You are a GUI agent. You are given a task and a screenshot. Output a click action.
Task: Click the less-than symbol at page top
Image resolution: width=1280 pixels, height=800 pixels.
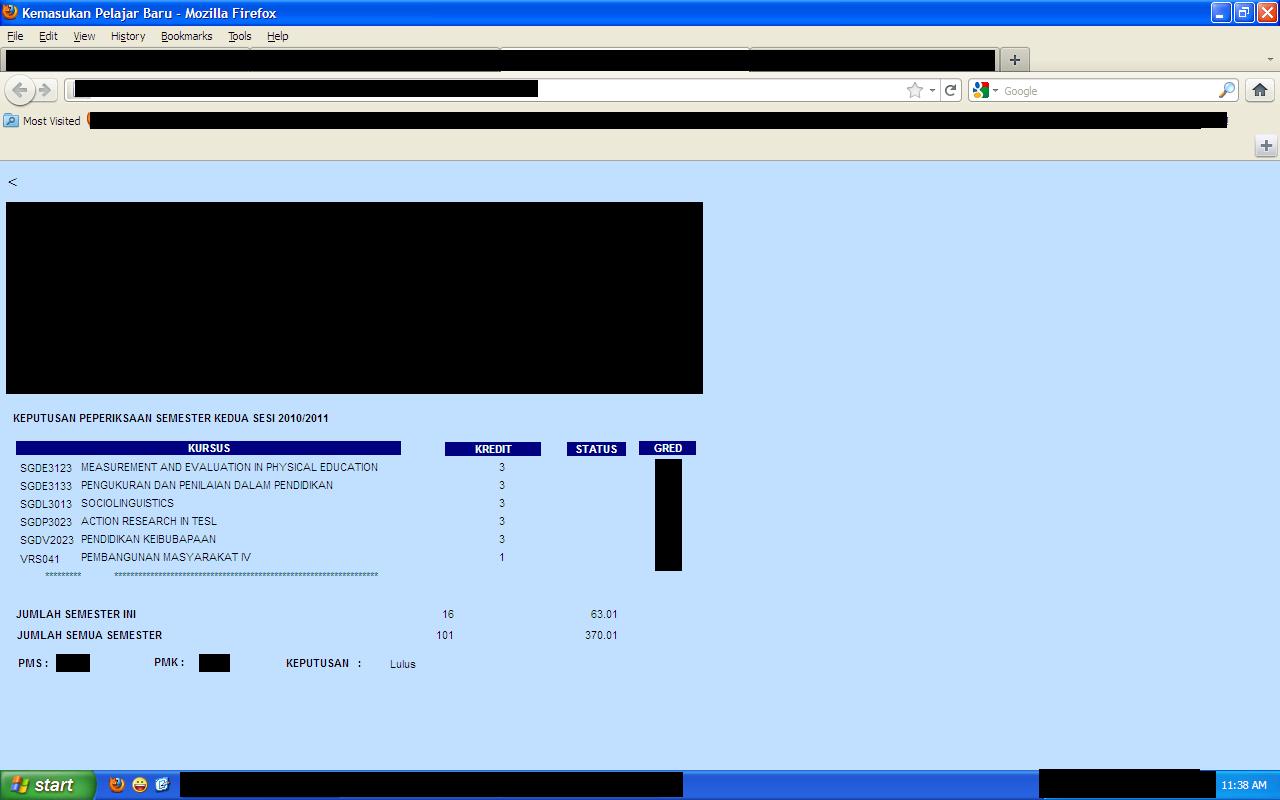coord(12,182)
